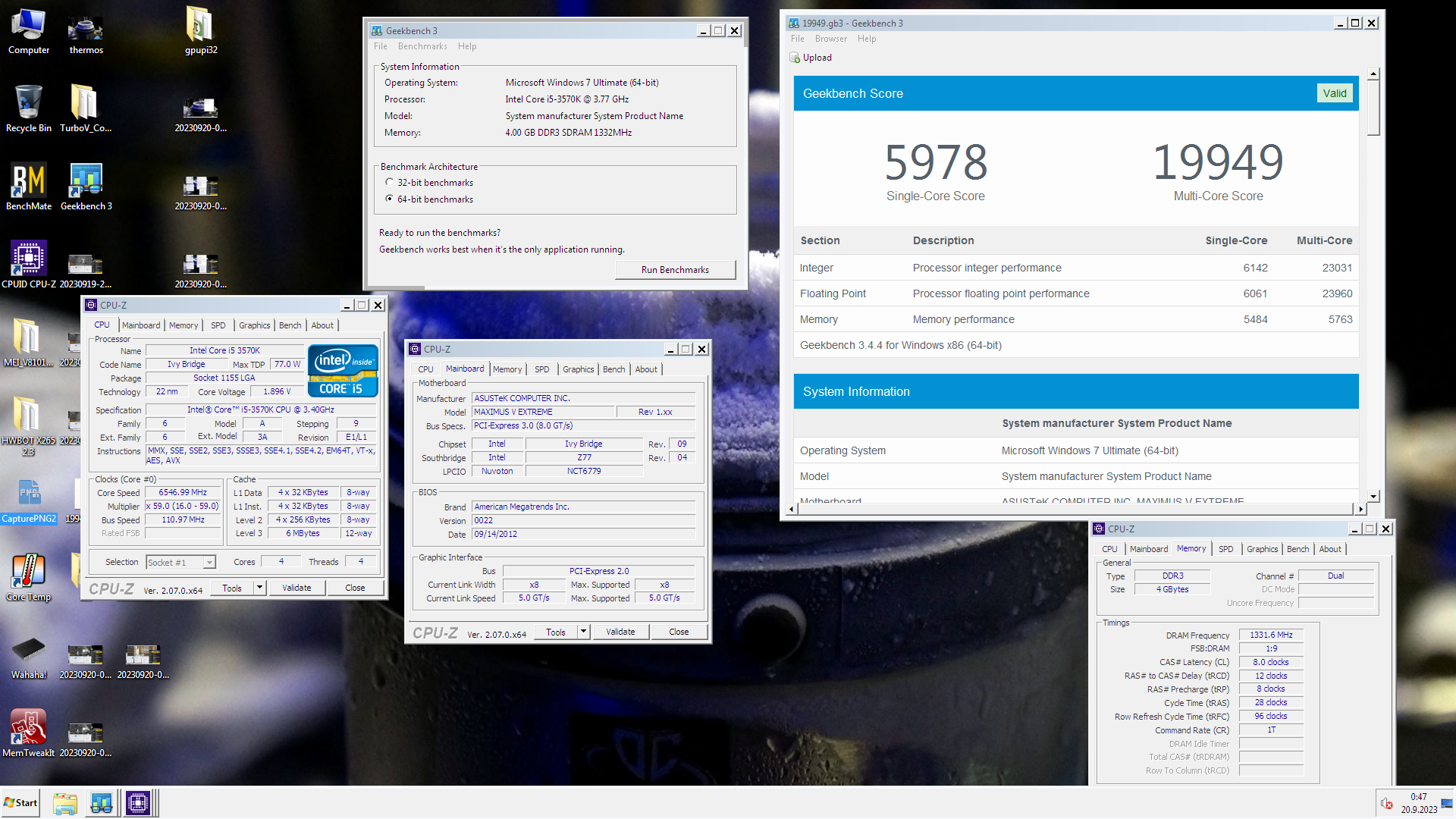1456x819 pixels.
Task: Select the 32-bit benchmarks option
Action: click(390, 183)
